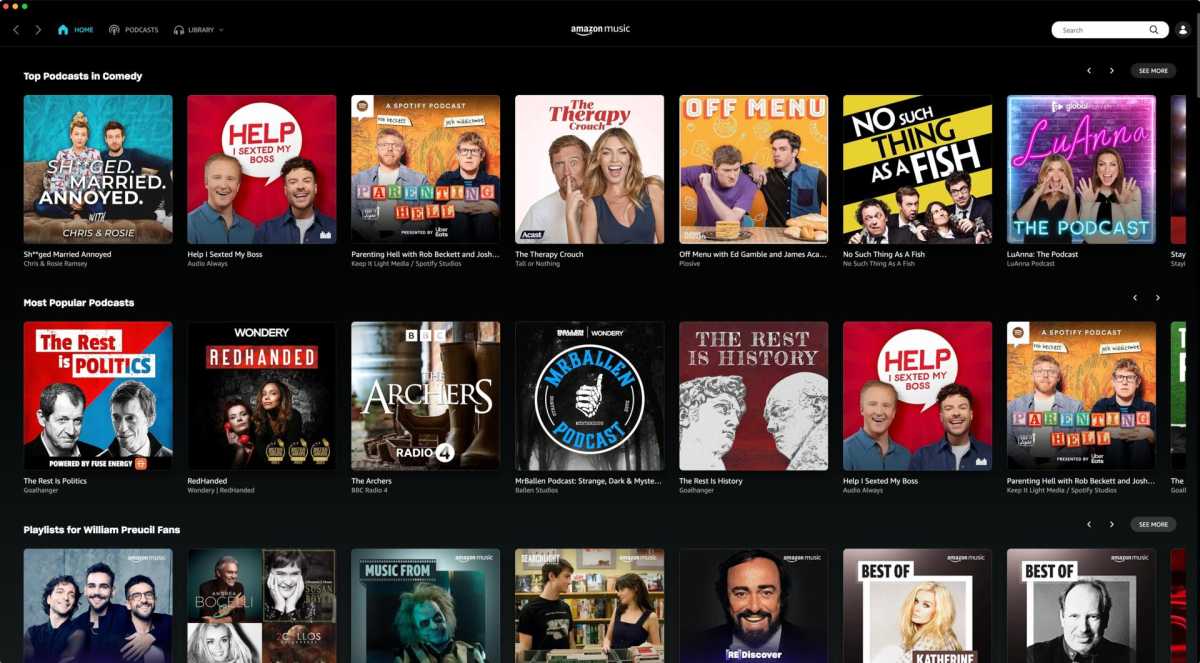
Task: Click SEE MORE for Top Podcasts in Comedy
Action: point(1153,70)
